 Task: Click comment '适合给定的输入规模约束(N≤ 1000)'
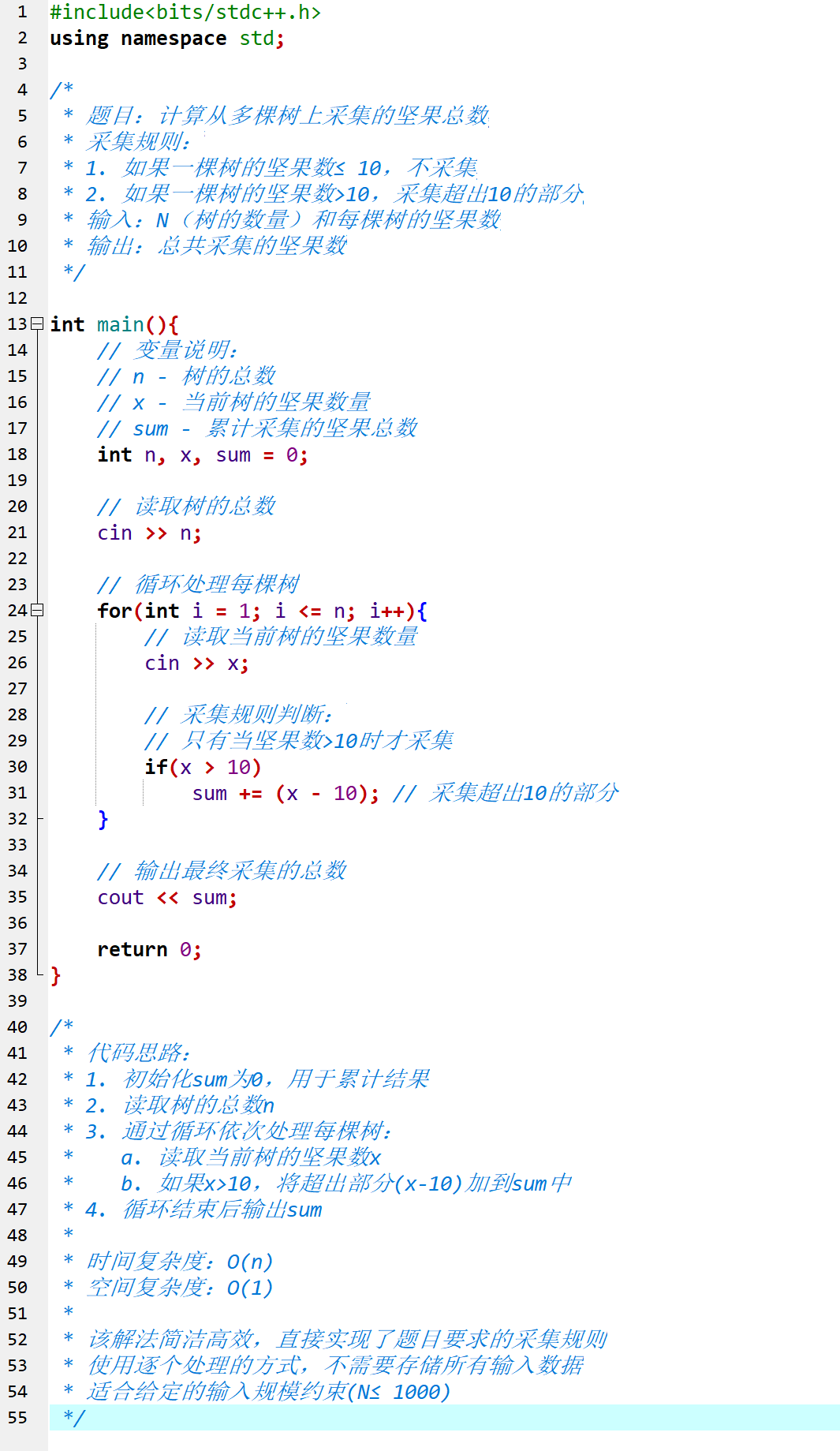(x=269, y=1392)
